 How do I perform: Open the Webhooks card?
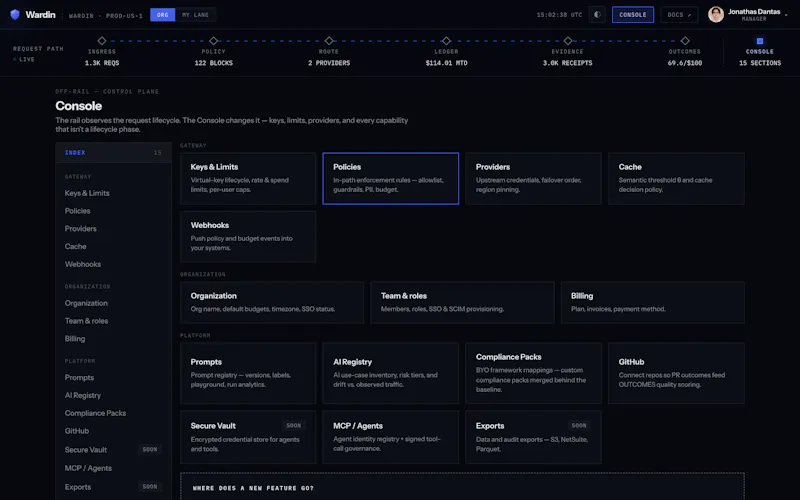pos(248,237)
